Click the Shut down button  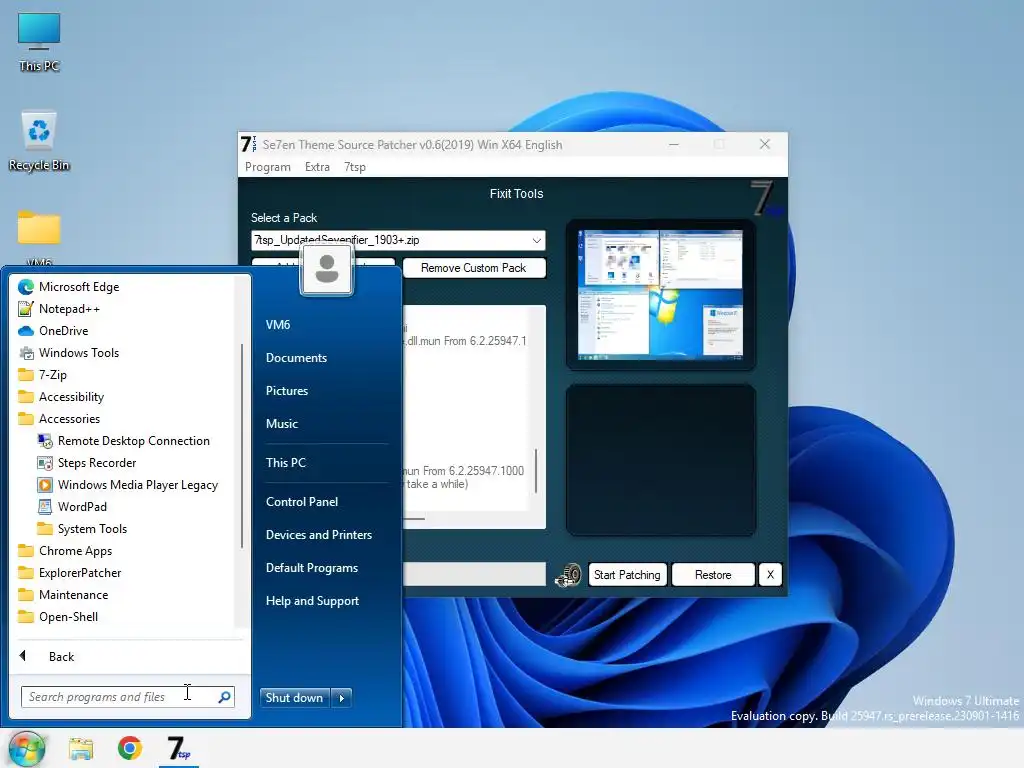[295, 698]
